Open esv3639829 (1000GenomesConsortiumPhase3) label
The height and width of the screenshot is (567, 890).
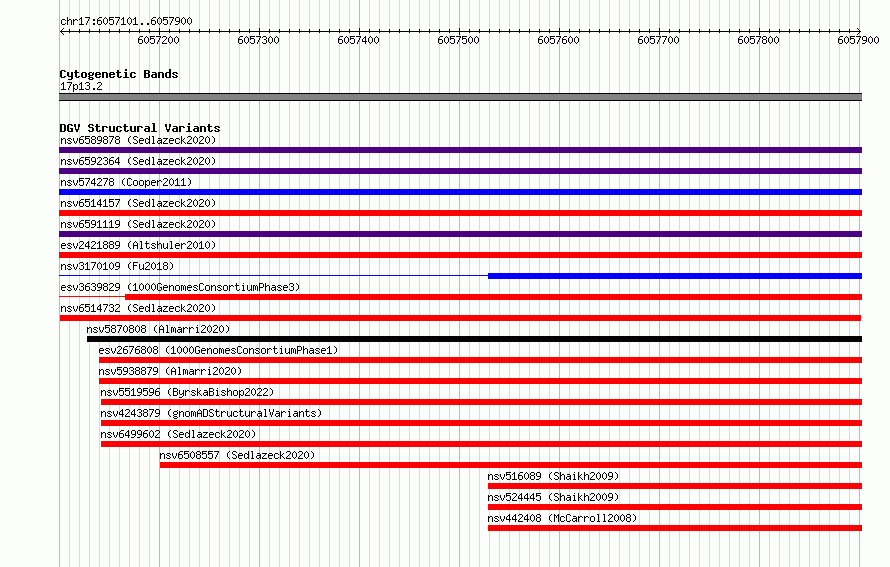point(180,287)
